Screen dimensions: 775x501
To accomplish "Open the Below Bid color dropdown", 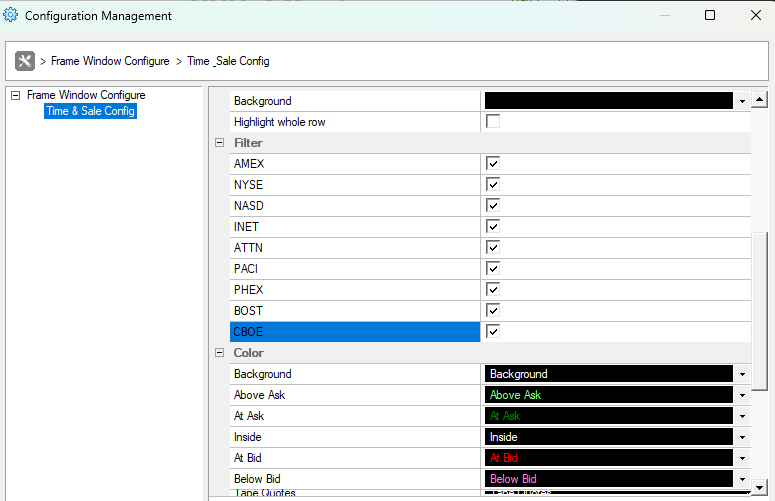I will coord(742,479).
